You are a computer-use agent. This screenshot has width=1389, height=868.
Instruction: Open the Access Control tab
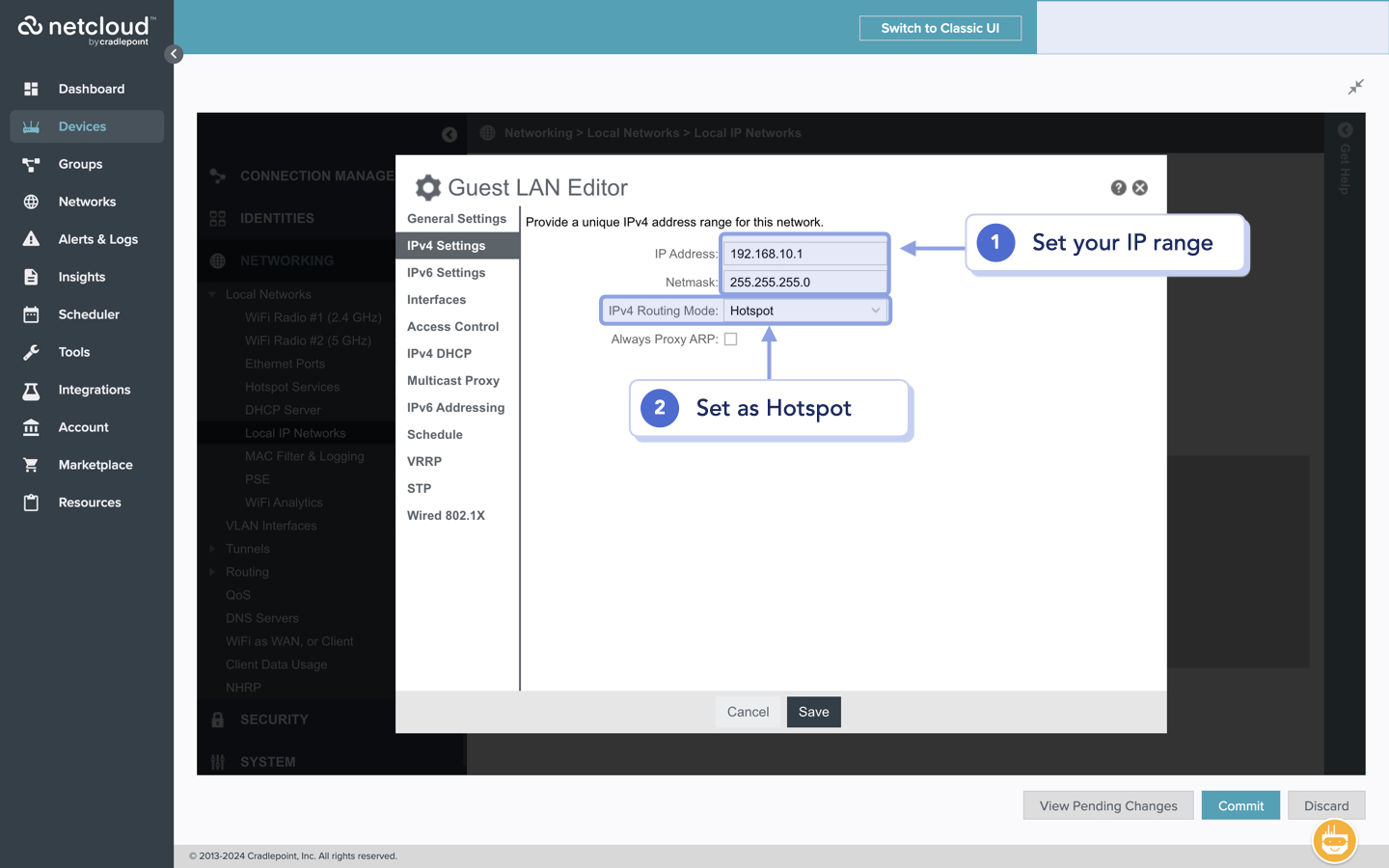pos(452,326)
